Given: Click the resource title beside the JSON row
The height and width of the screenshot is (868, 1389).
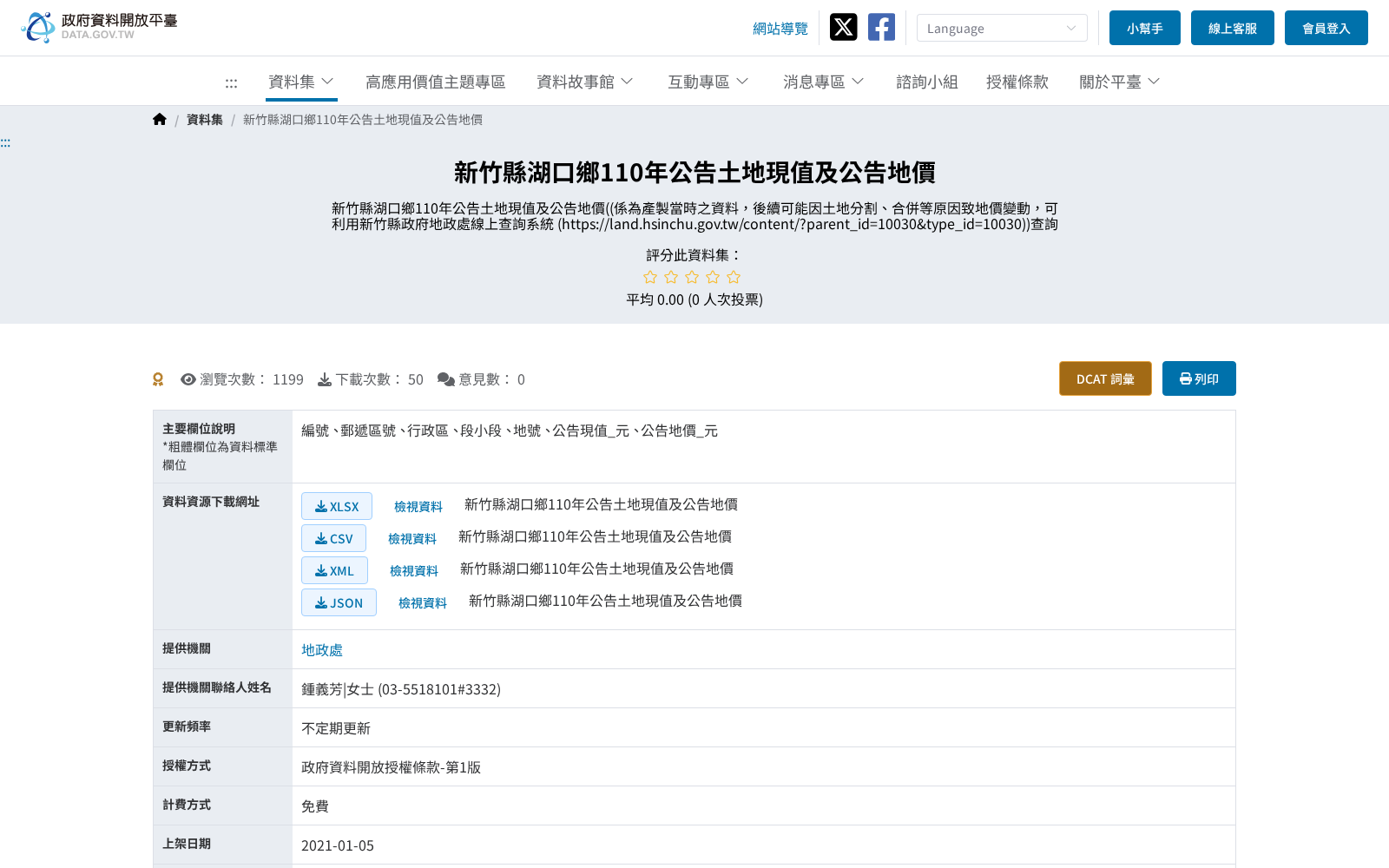Looking at the screenshot, I should 605,601.
